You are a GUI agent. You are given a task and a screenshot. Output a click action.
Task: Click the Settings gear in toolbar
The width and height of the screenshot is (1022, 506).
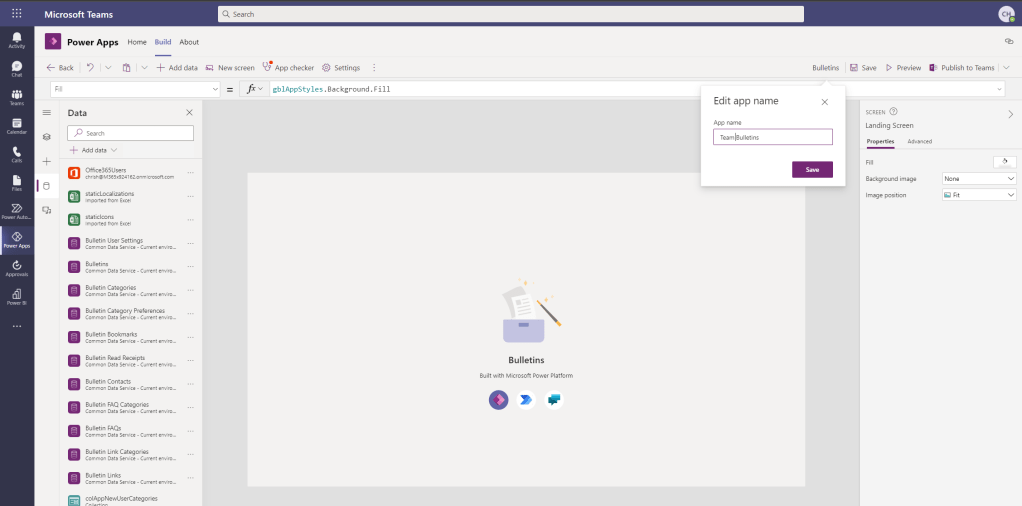(340, 68)
